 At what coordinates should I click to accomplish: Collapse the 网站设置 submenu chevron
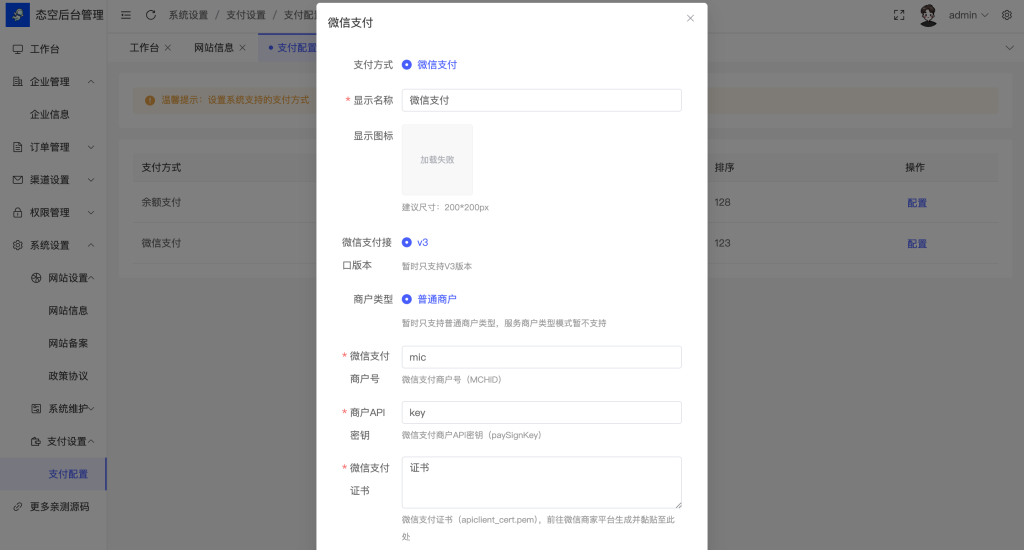(91, 278)
